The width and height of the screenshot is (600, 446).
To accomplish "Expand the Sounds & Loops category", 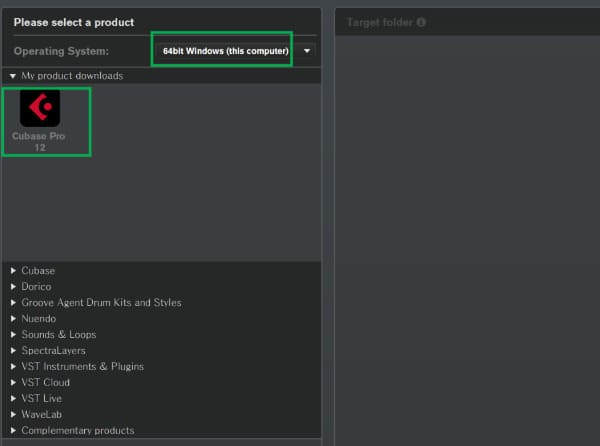I will (x=13, y=335).
